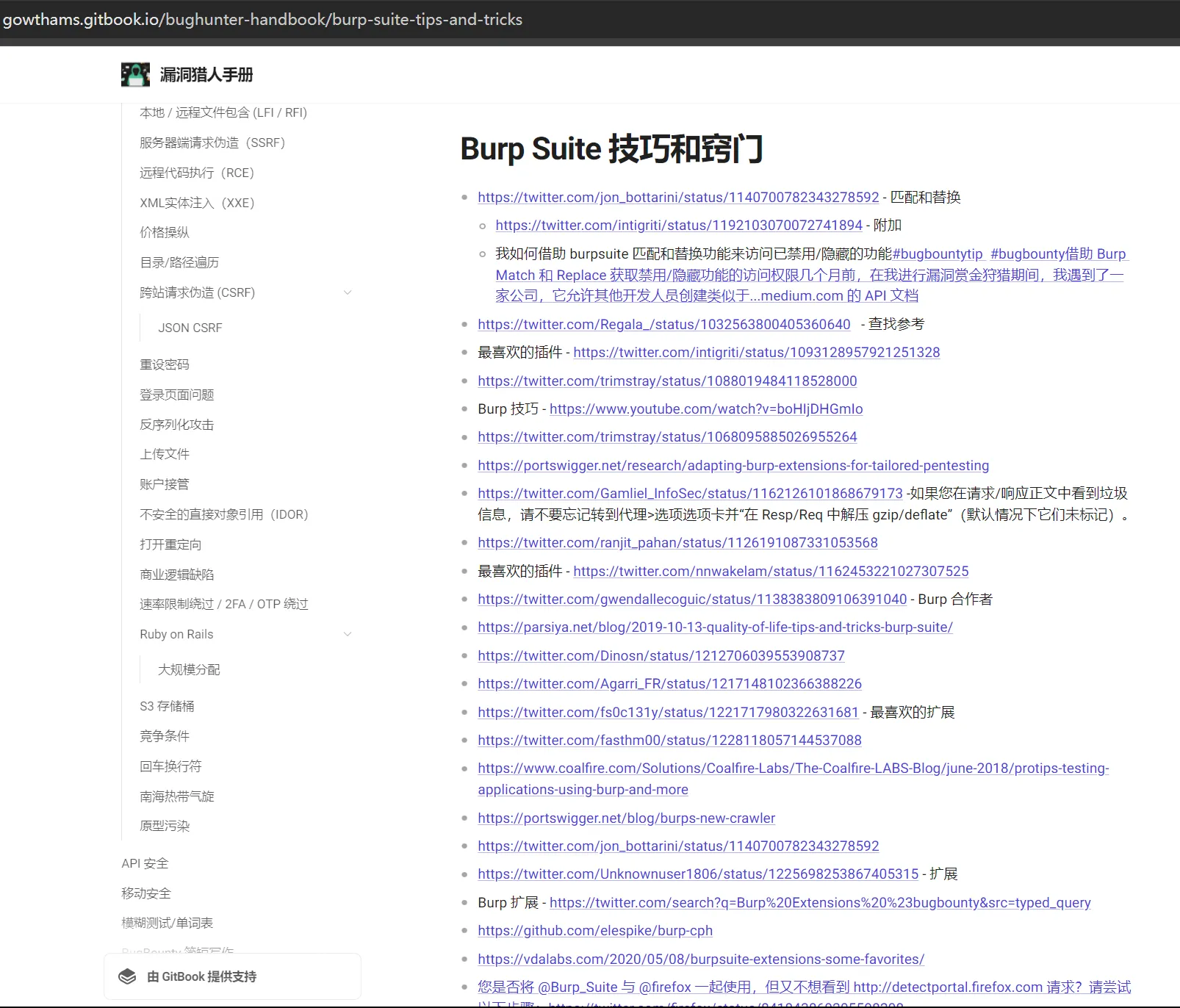Open trimstray status 1068095885026955264 link

coord(667,436)
